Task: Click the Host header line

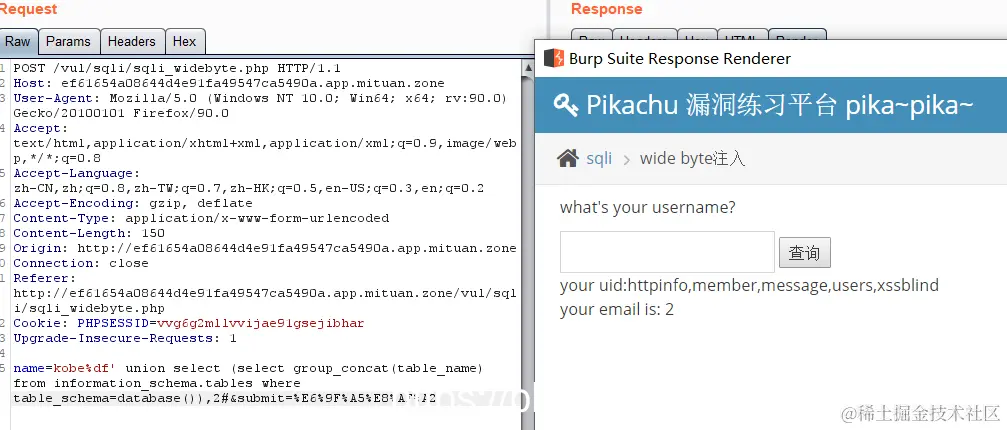Action: click(x=229, y=83)
